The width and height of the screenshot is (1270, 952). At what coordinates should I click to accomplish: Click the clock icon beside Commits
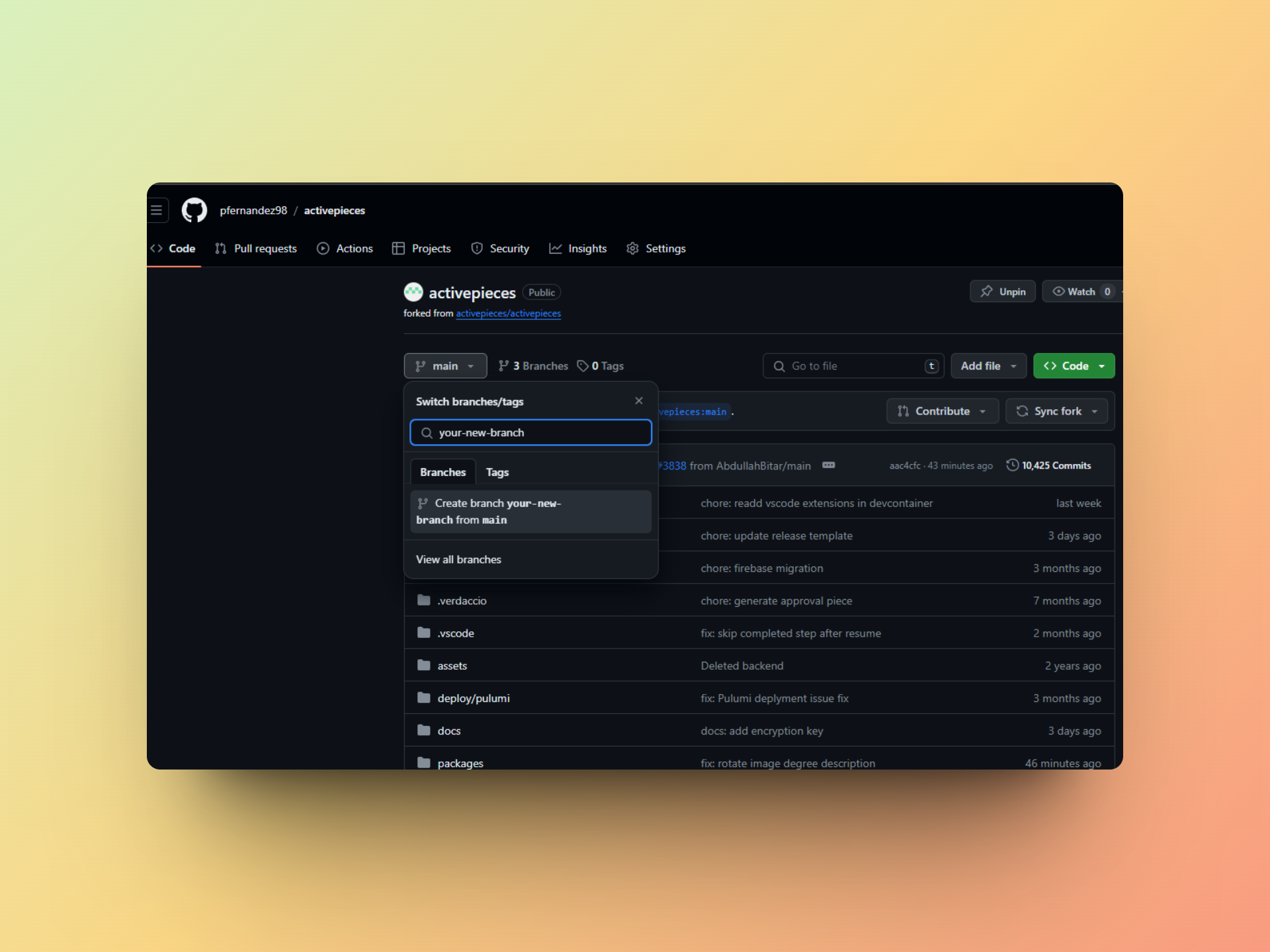pos(1012,465)
